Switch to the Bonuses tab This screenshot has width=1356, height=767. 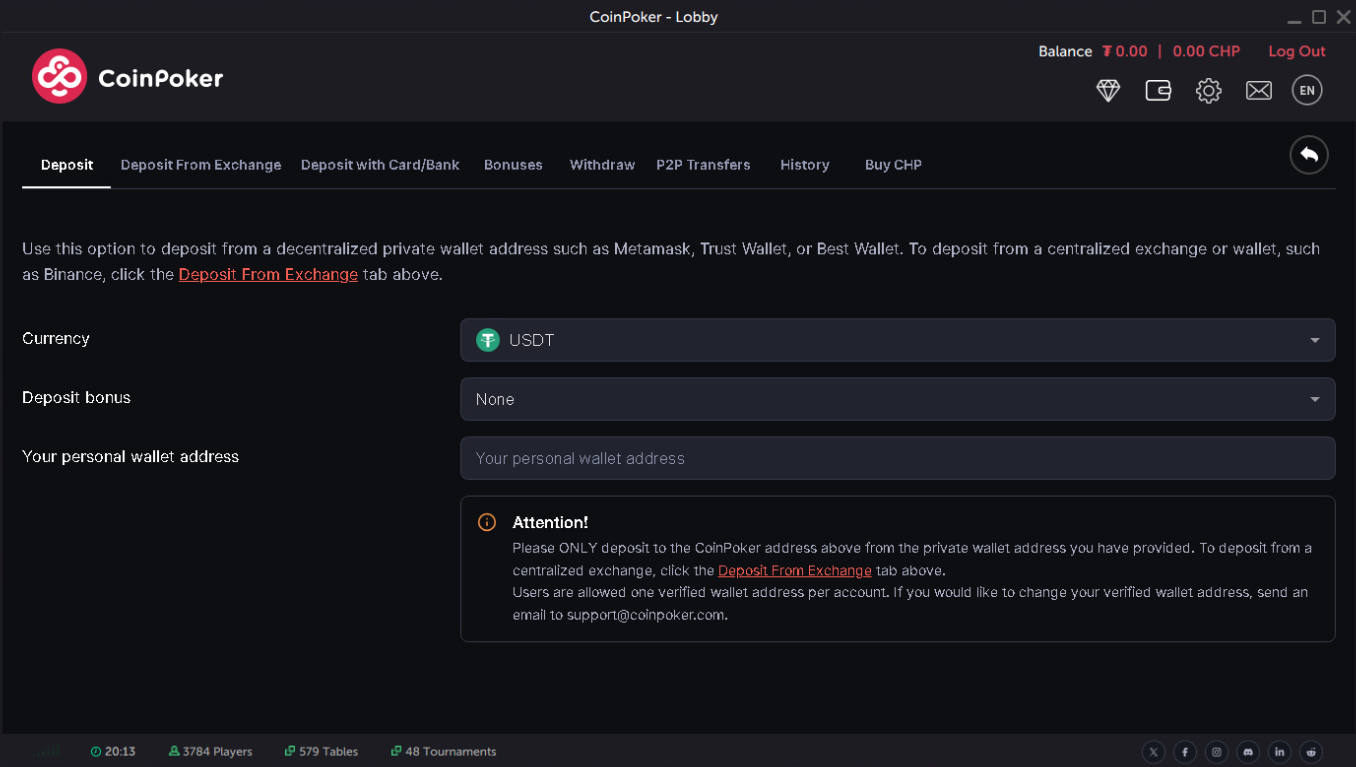(513, 165)
